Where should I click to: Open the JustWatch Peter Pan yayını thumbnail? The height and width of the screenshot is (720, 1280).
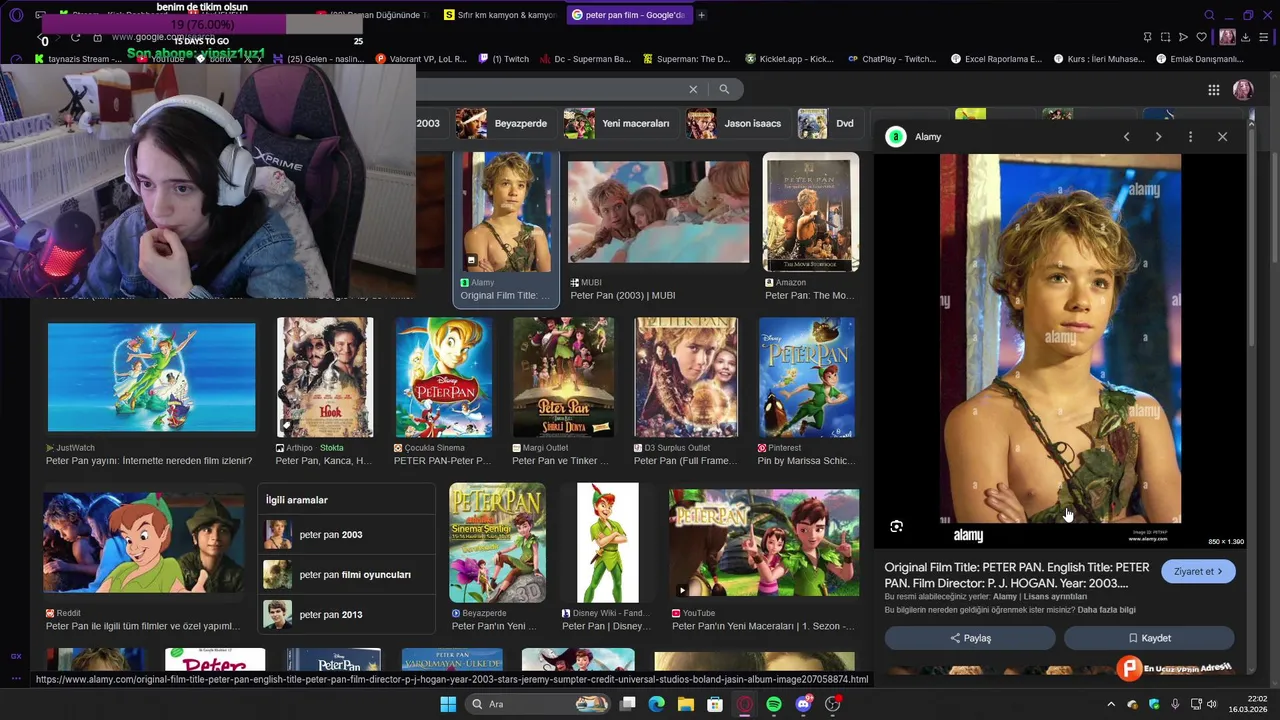152,378
